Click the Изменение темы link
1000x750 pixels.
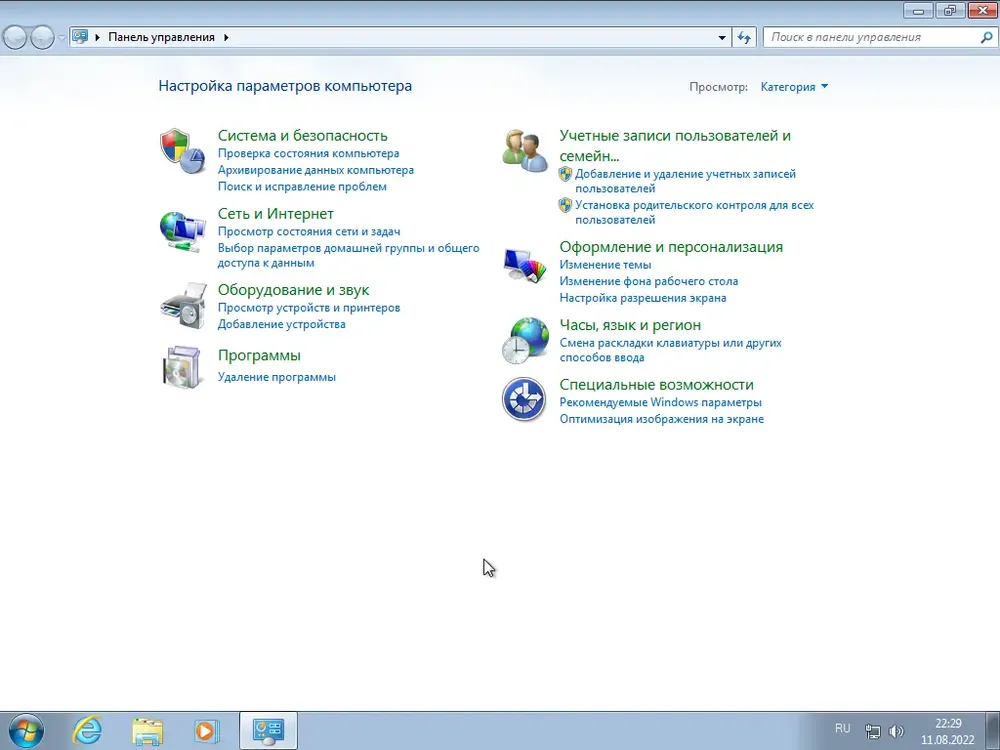point(605,265)
